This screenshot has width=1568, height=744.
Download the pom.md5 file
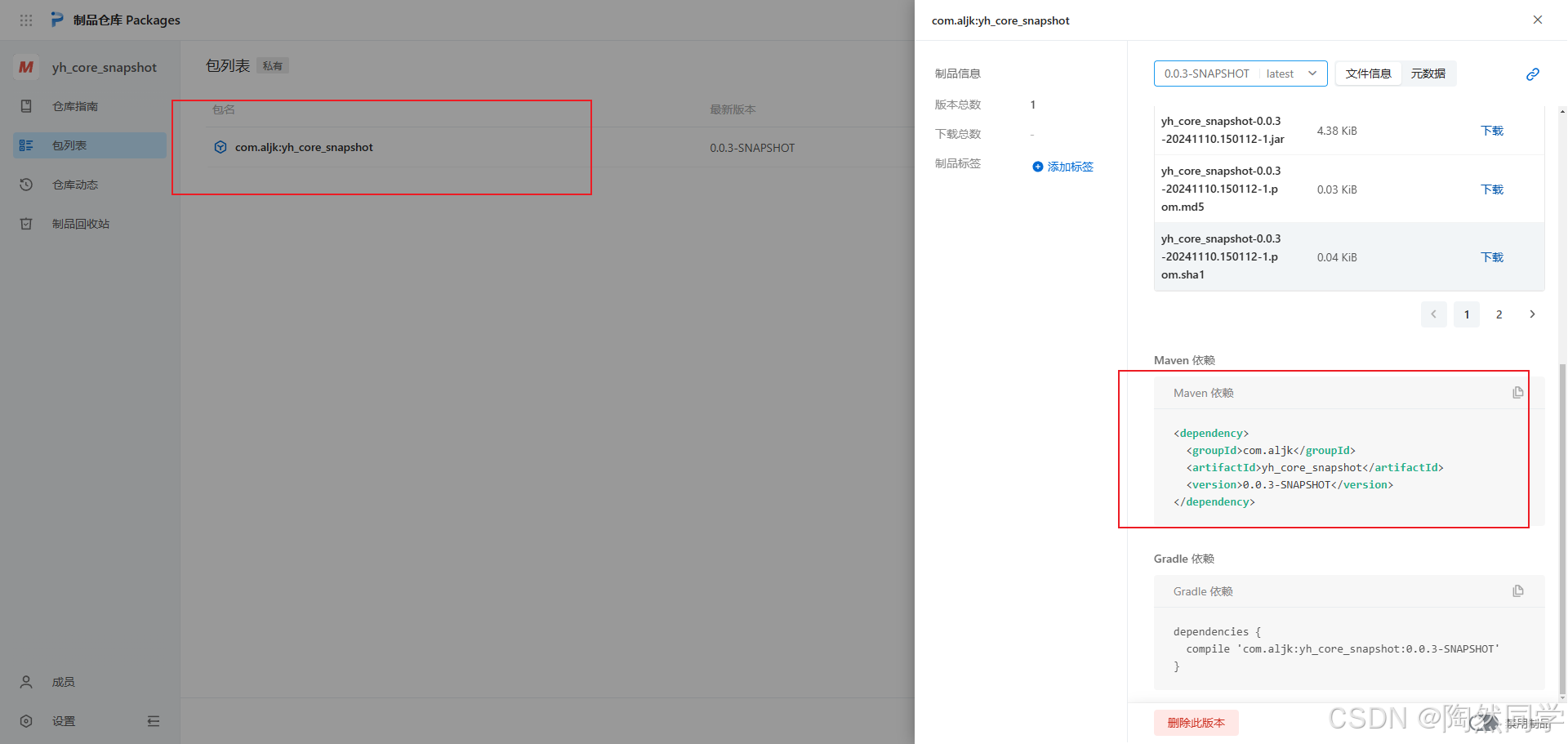click(1492, 189)
